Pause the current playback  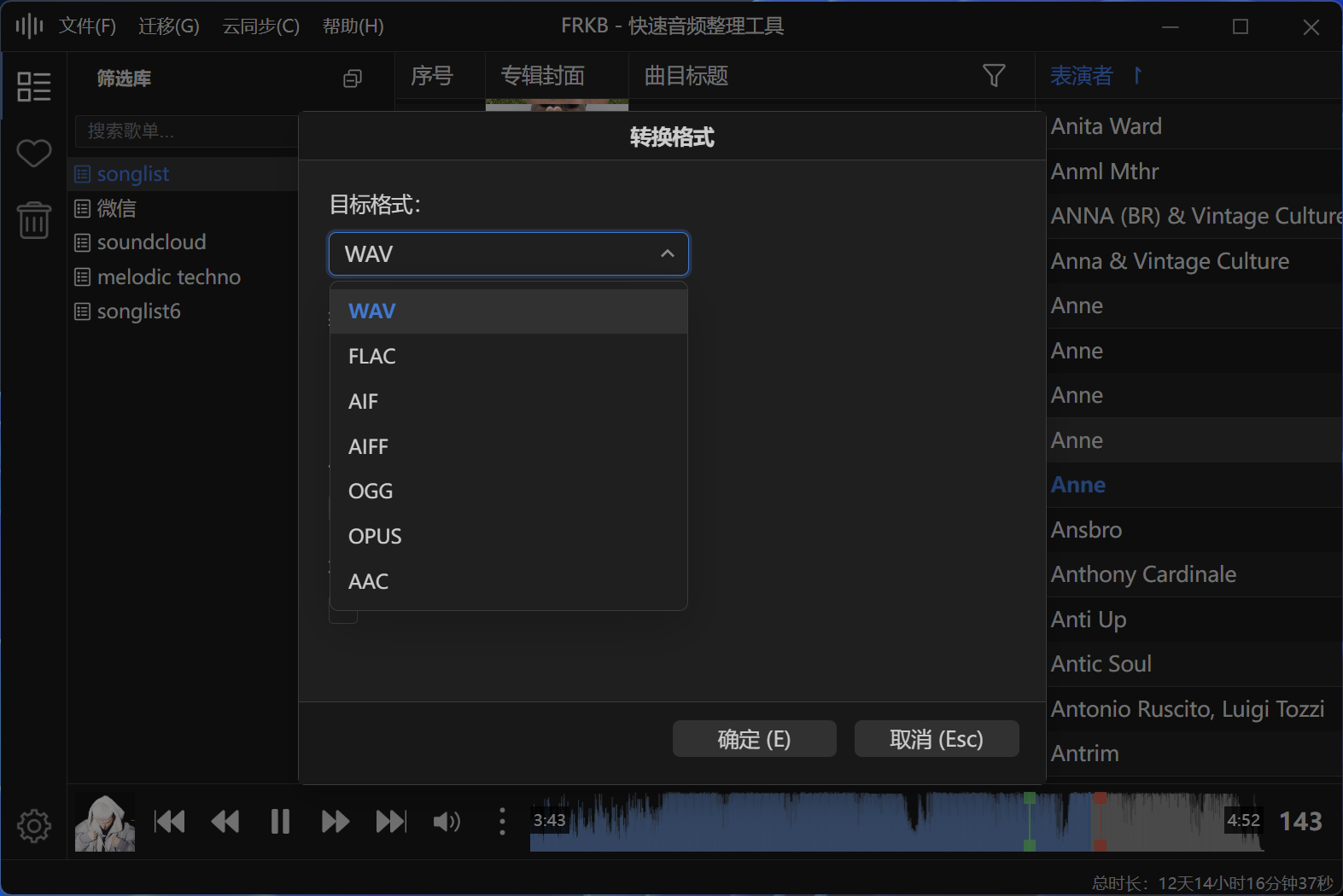tap(280, 822)
